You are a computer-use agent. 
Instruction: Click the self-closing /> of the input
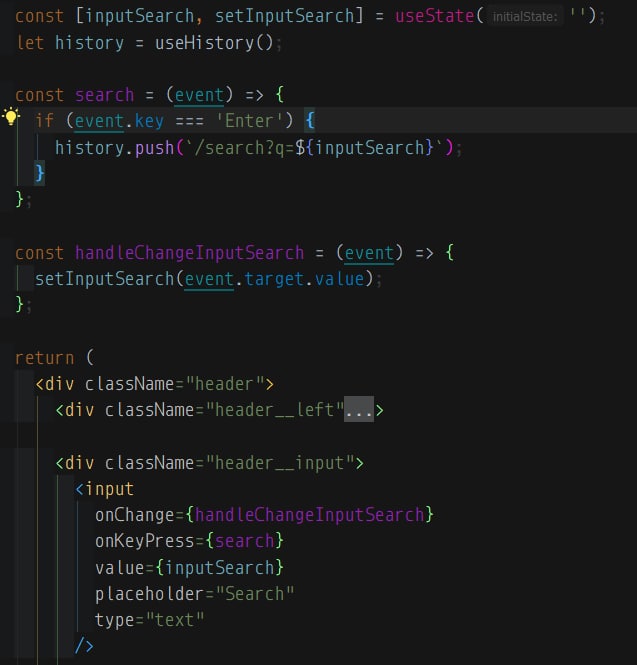[x=84, y=646]
